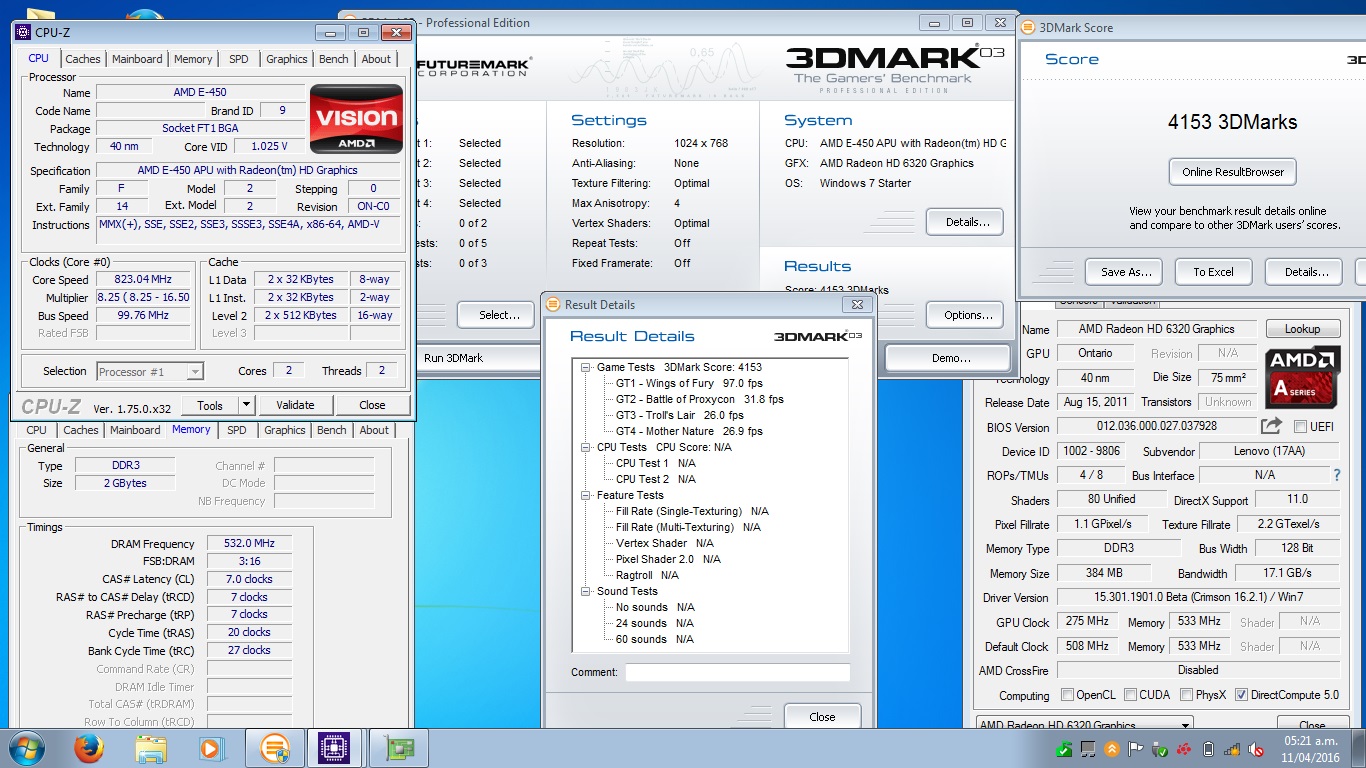This screenshot has width=1366, height=768.
Task: Click the orange double-chevron tray icon
Action: tap(1111, 748)
